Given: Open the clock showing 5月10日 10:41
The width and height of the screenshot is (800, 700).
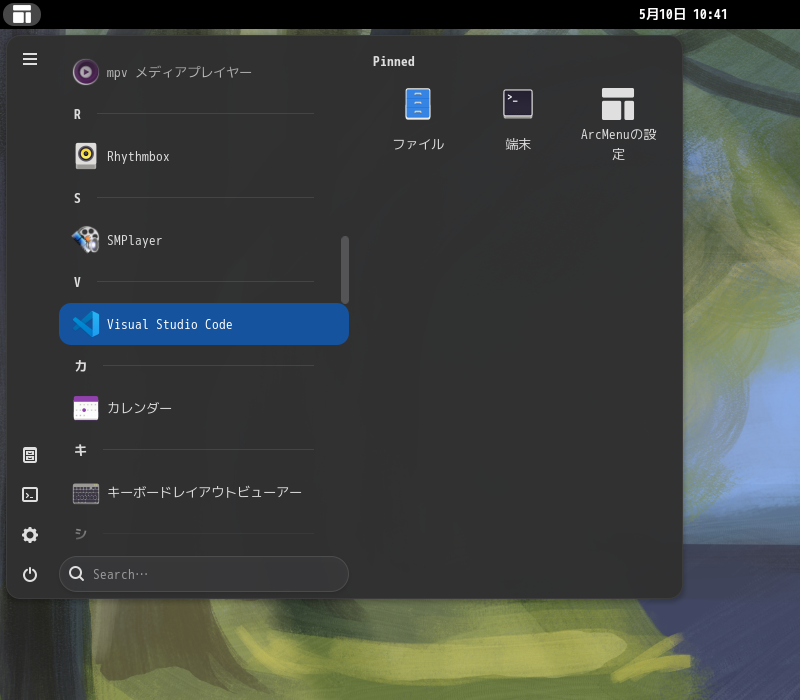Looking at the screenshot, I should [683, 14].
